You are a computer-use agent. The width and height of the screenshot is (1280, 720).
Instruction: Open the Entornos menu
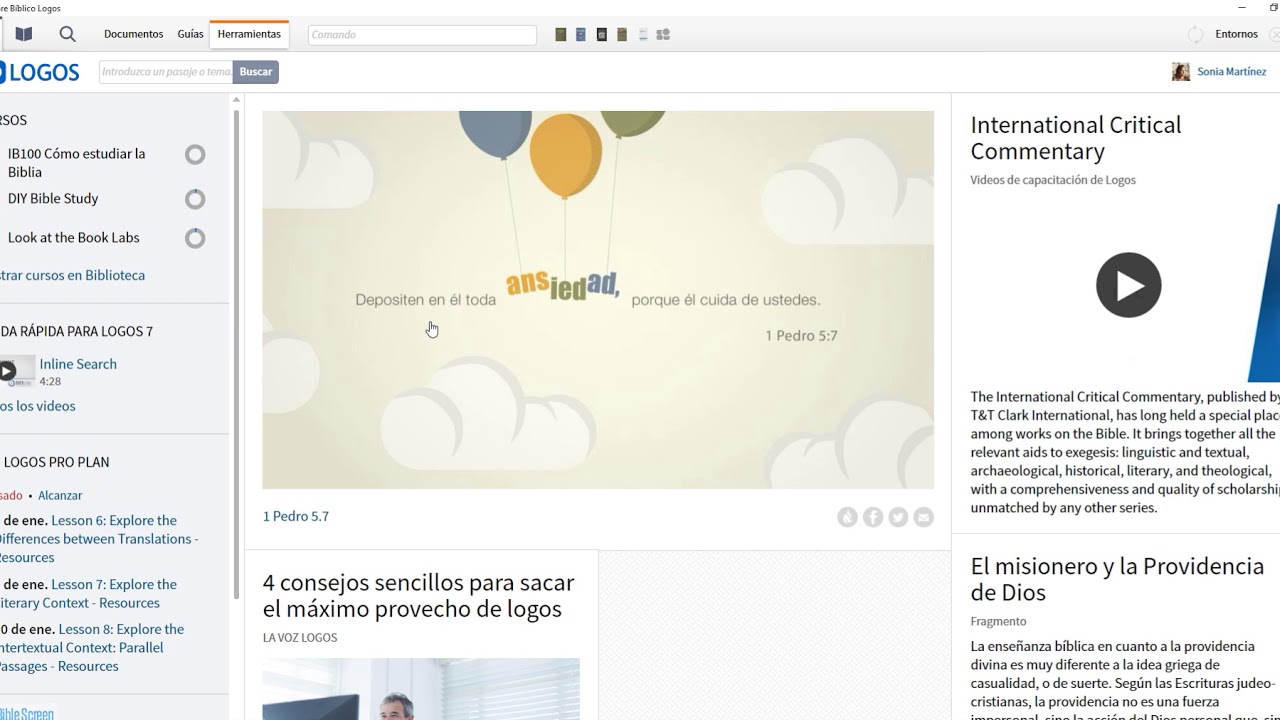(1236, 34)
